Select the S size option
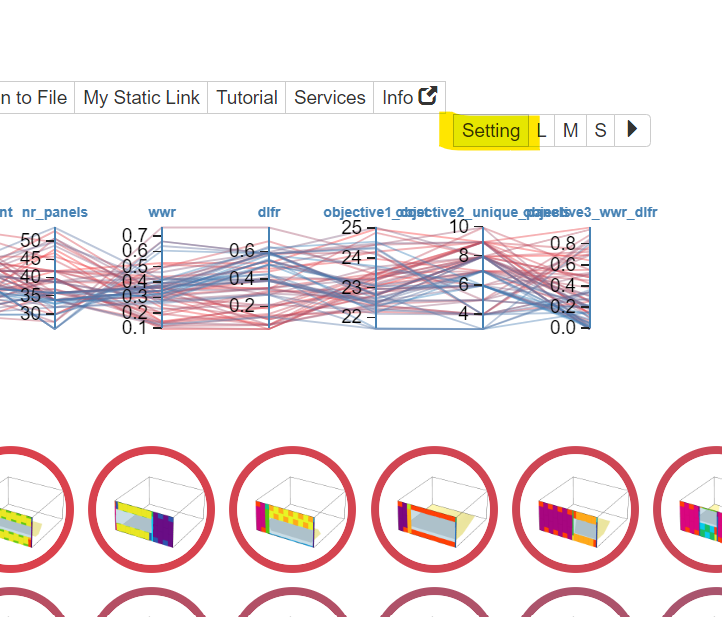The width and height of the screenshot is (722, 617). tap(600, 131)
